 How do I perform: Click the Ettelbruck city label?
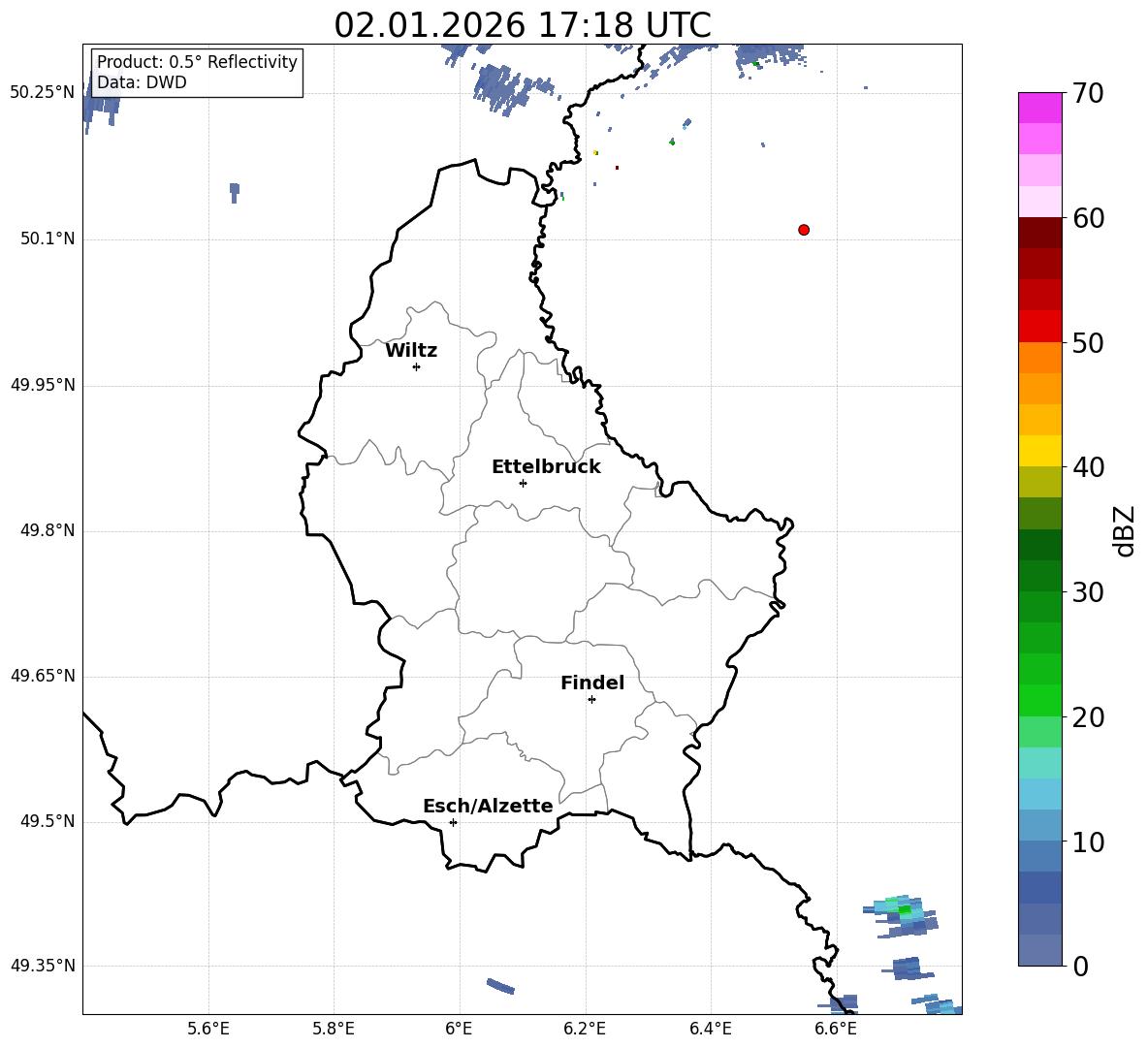click(x=546, y=467)
